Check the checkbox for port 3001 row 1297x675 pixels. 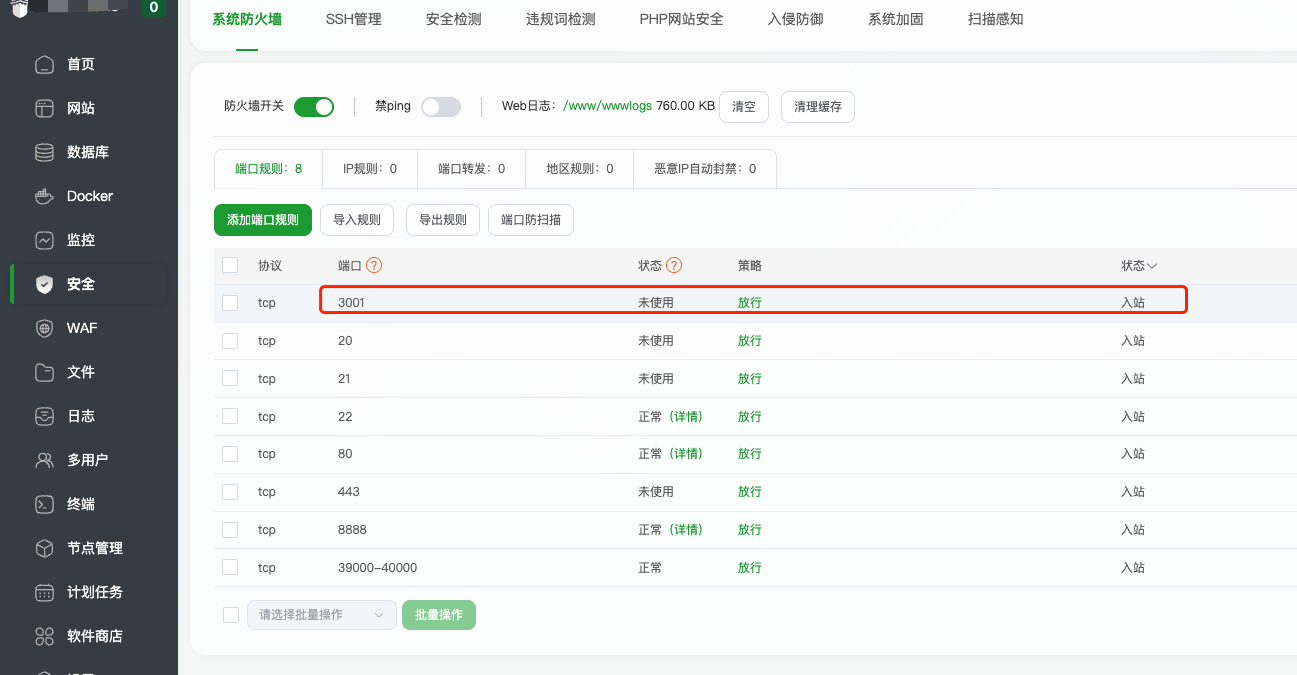pyautogui.click(x=230, y=303)
